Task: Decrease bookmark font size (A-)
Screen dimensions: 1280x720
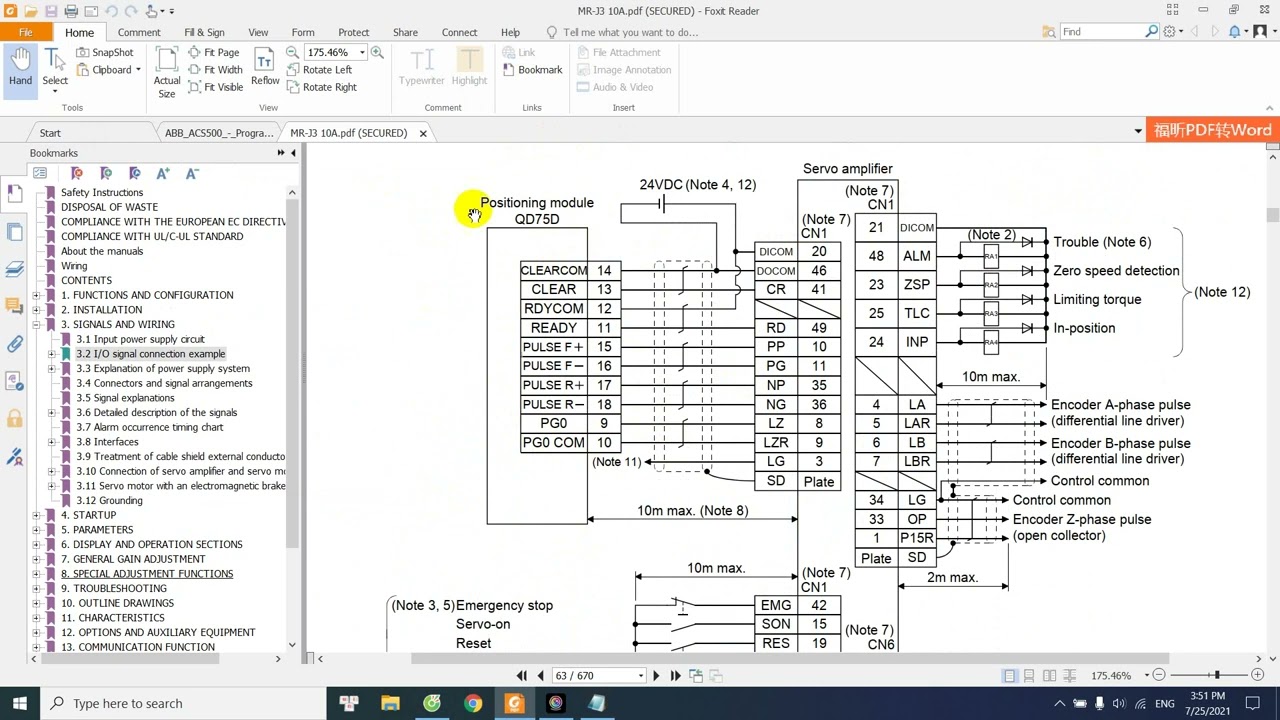Action: [193, 173]
